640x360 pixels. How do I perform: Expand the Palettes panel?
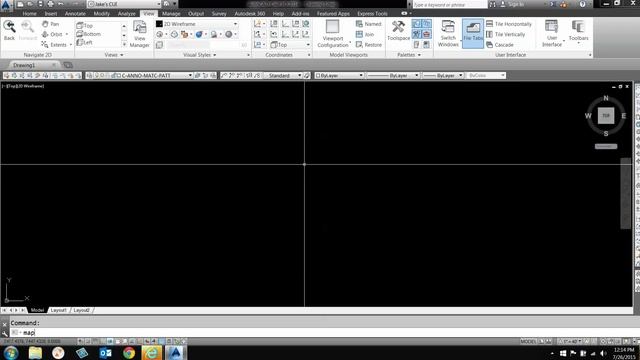click(x=409, y=55)
